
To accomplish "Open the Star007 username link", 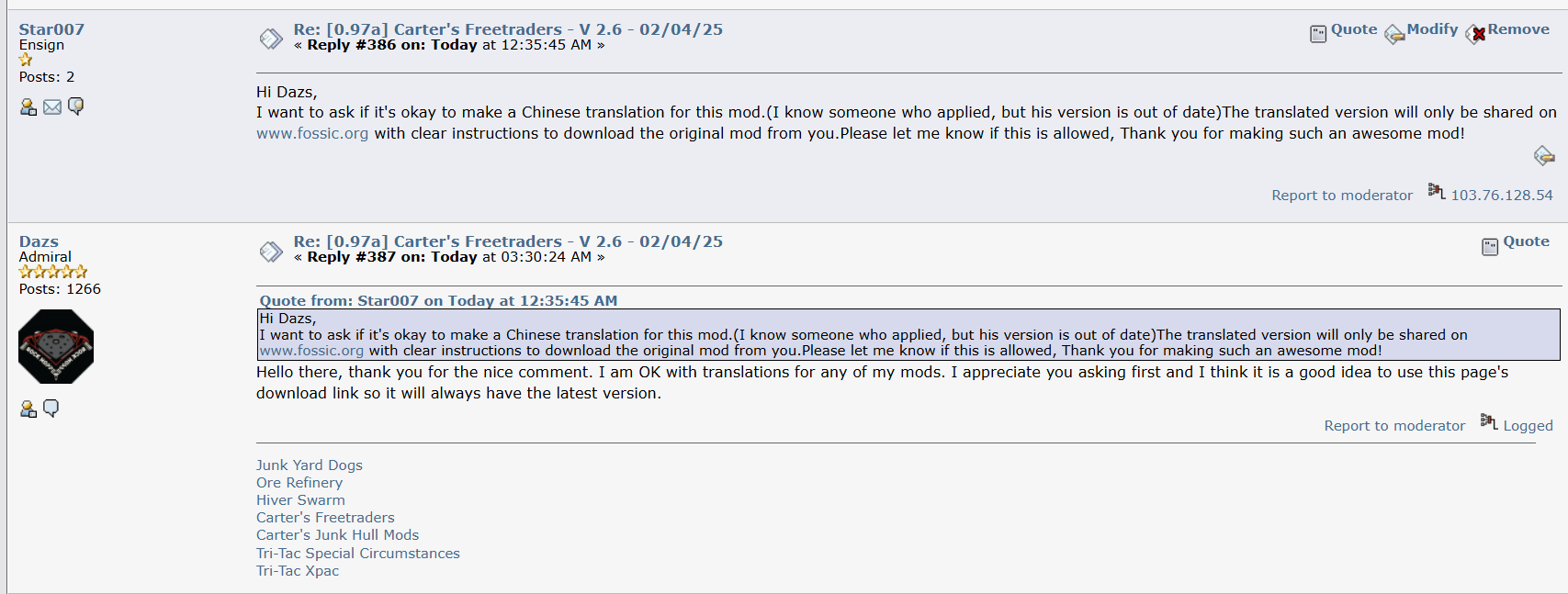I will tap(51, 29).
